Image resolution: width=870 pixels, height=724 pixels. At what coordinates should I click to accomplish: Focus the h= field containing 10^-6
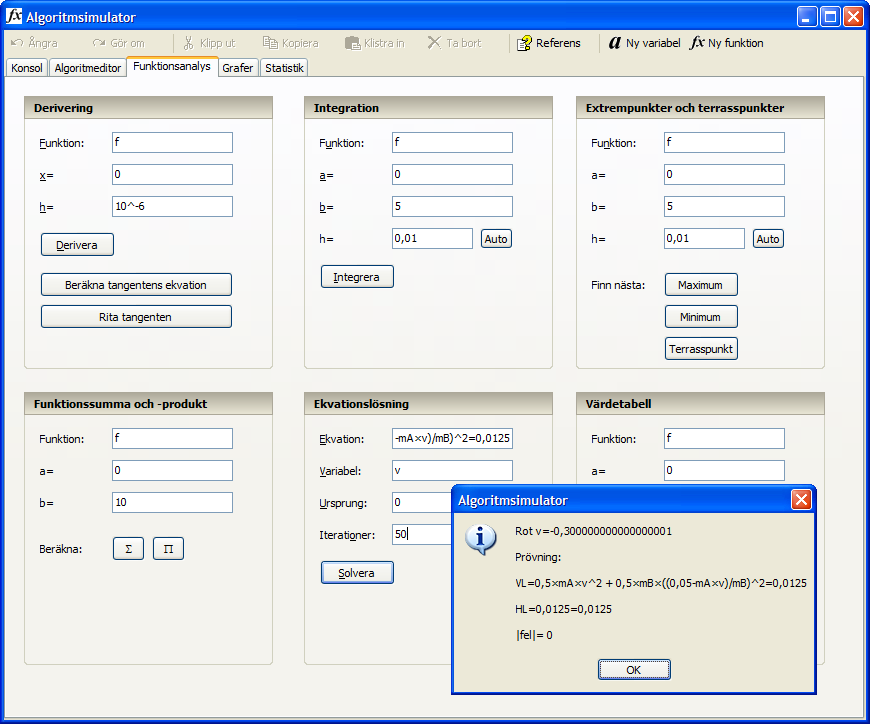173,206
